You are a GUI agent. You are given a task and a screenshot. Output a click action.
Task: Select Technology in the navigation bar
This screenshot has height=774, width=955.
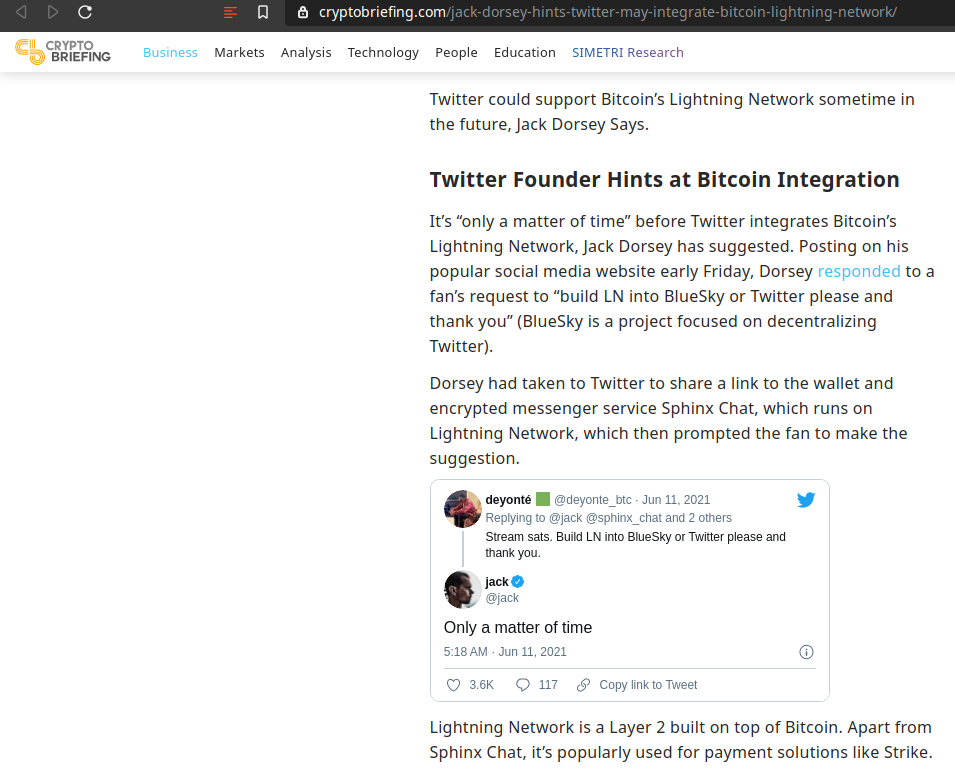[x=383, y=53]
